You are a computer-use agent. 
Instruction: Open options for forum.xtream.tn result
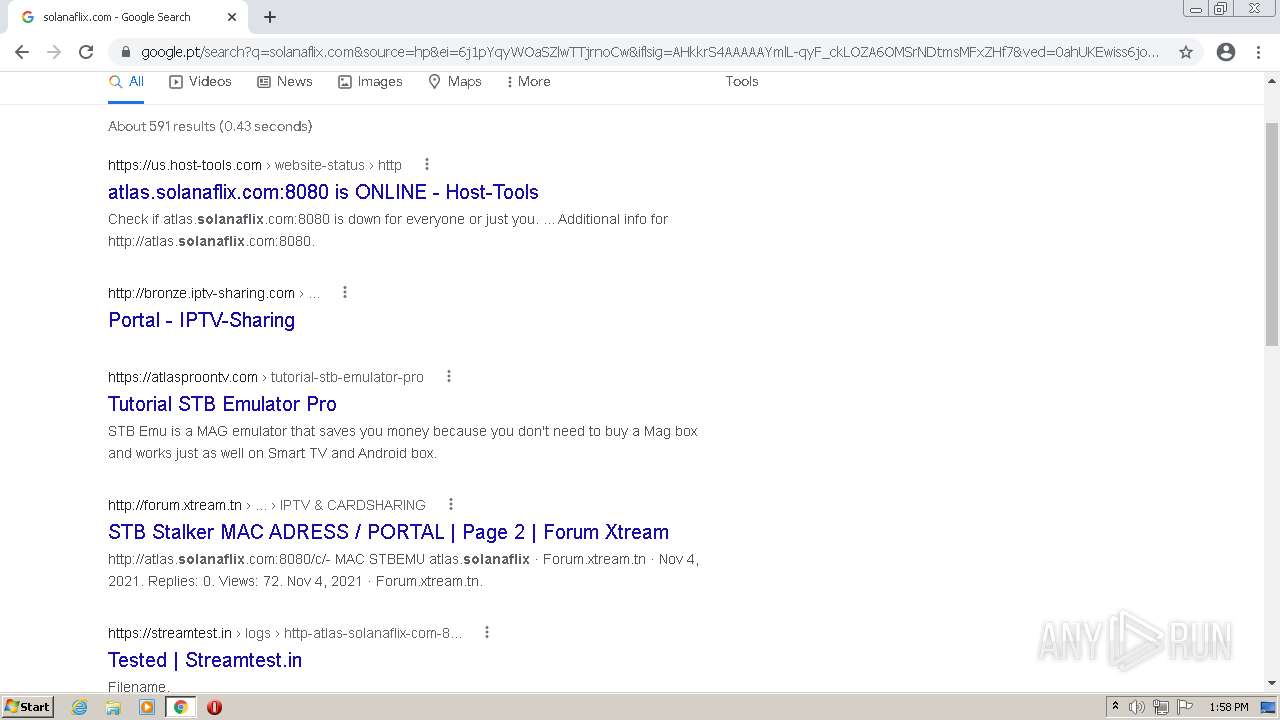451,505
